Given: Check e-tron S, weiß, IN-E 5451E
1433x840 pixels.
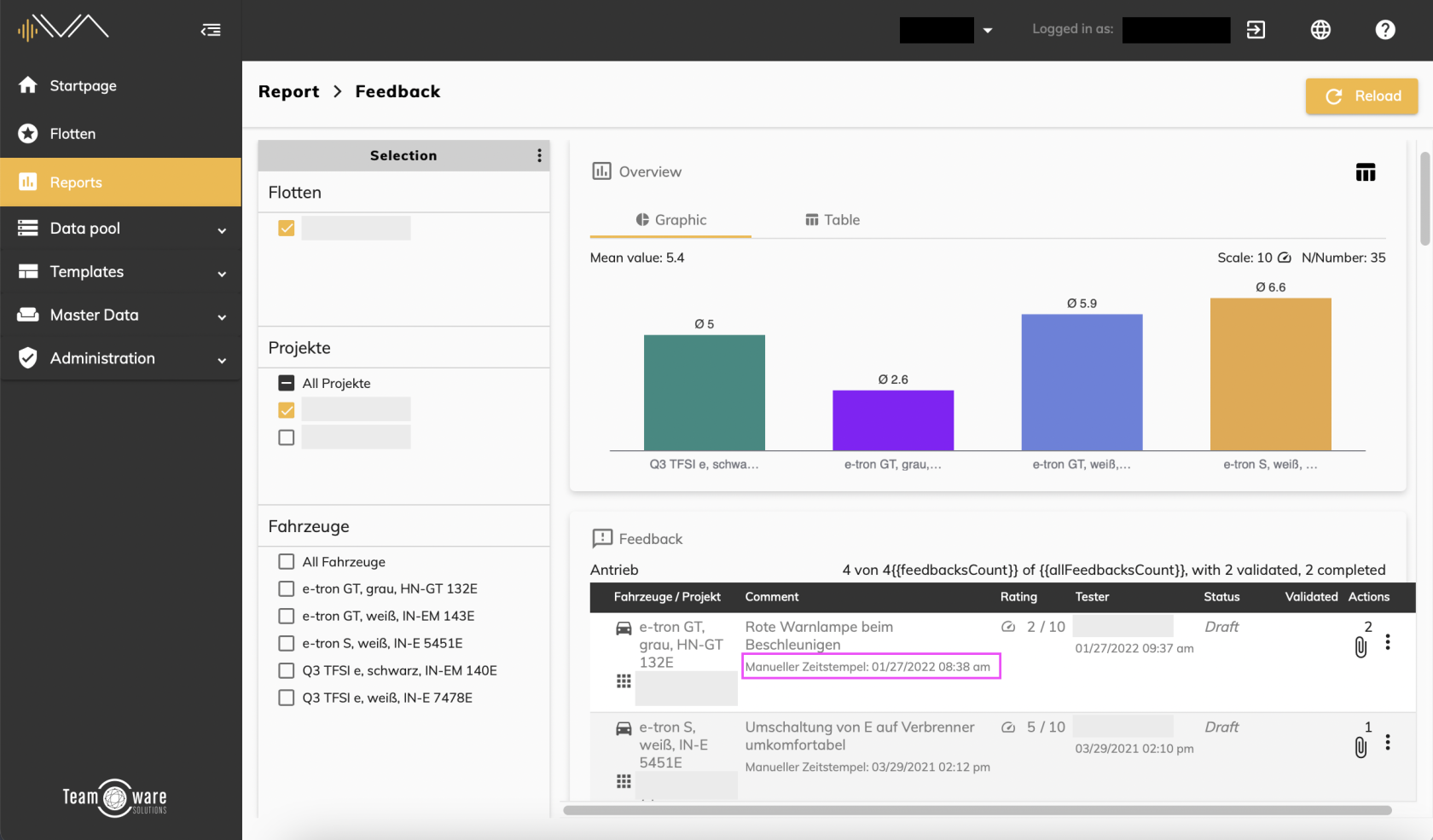Looking at the screenshot, I should [x=287, y=643].
